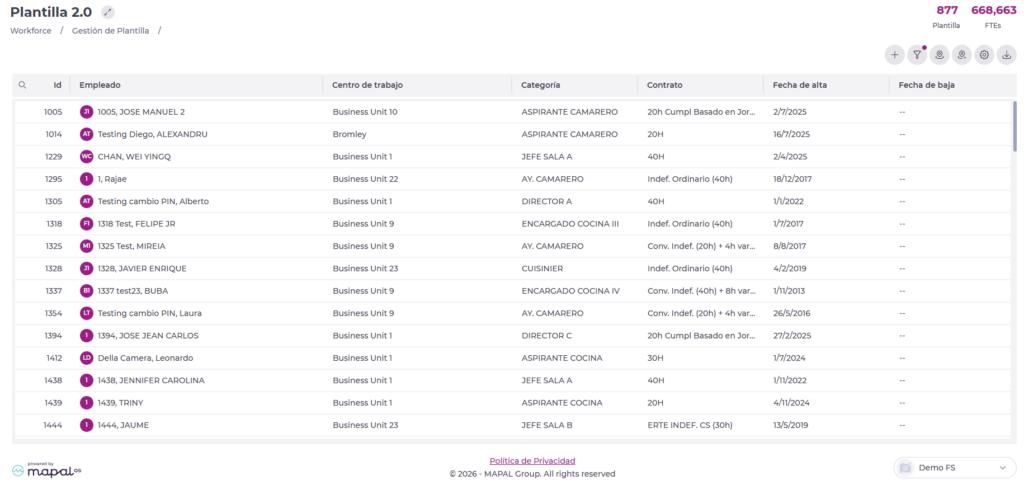Sort by the Empleado column header
1024x485 pixels.
click(100, 85)
